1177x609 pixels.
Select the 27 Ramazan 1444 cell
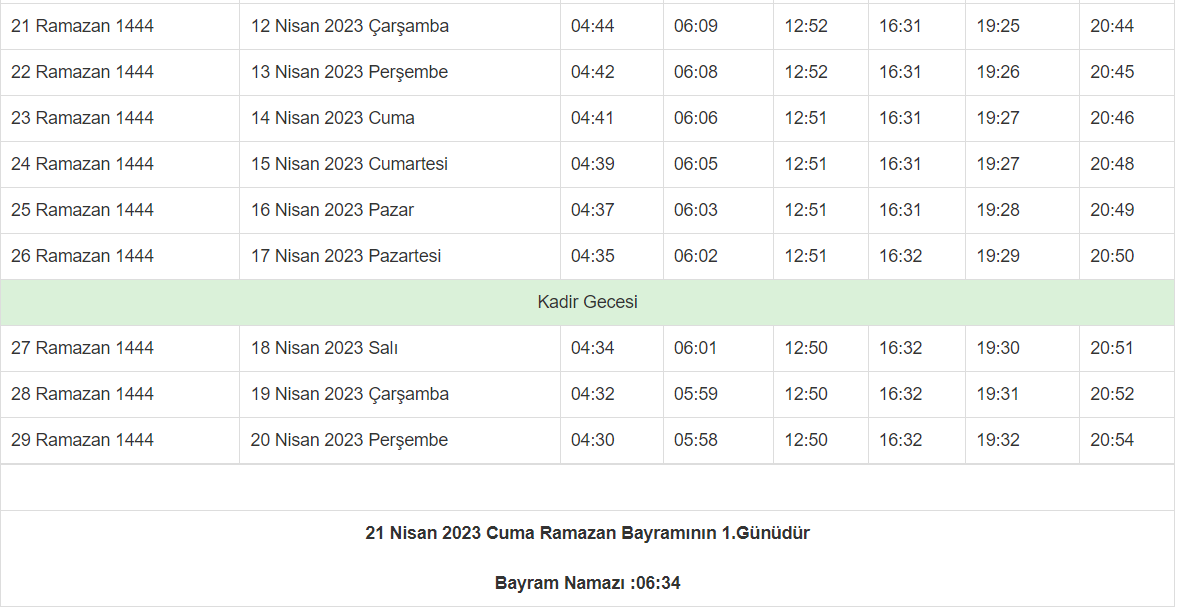tap(83, 348)
